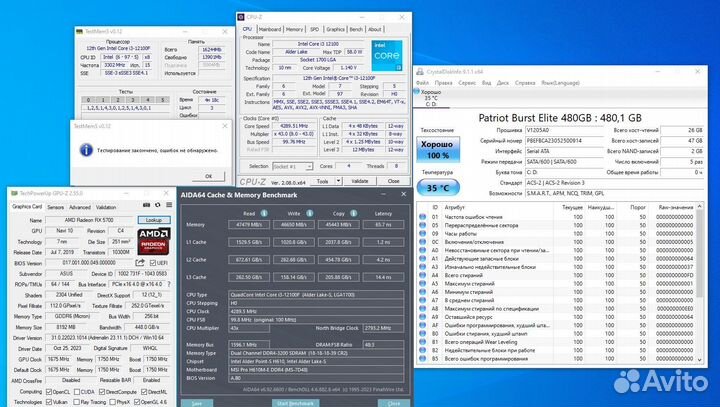Click the Name field showing AMD Radeon RX 5700
This screenshot has width=720, height=407.
pyautogui.click(x=89, y=220)
